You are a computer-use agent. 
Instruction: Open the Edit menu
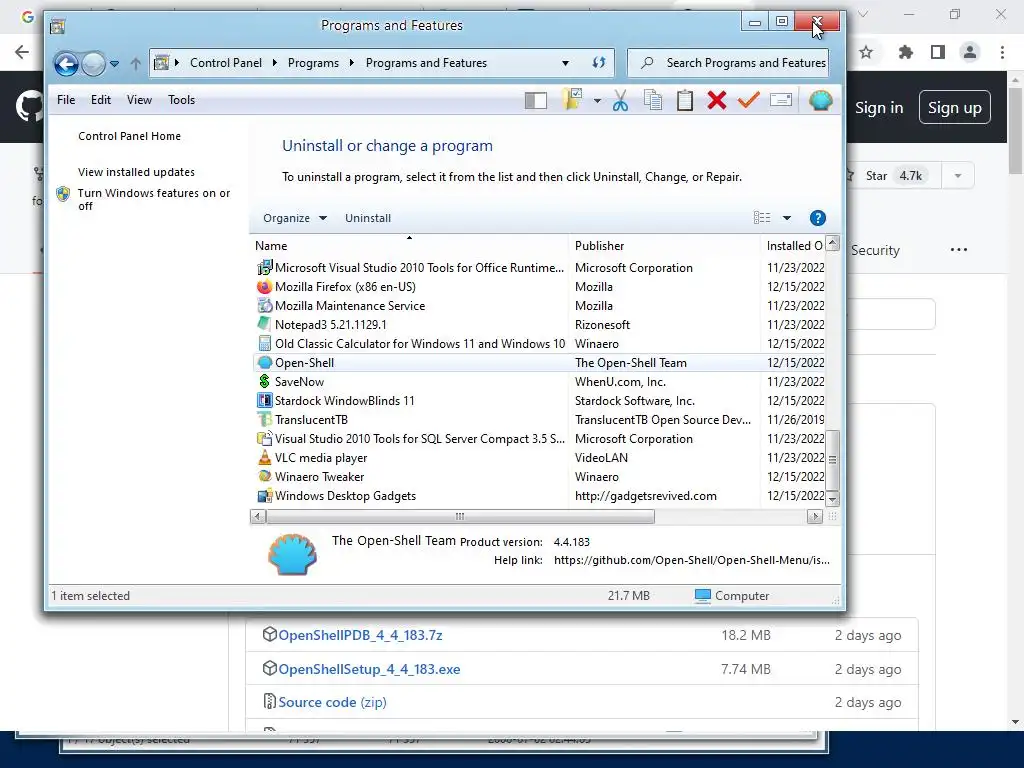(x=101, y=100)
